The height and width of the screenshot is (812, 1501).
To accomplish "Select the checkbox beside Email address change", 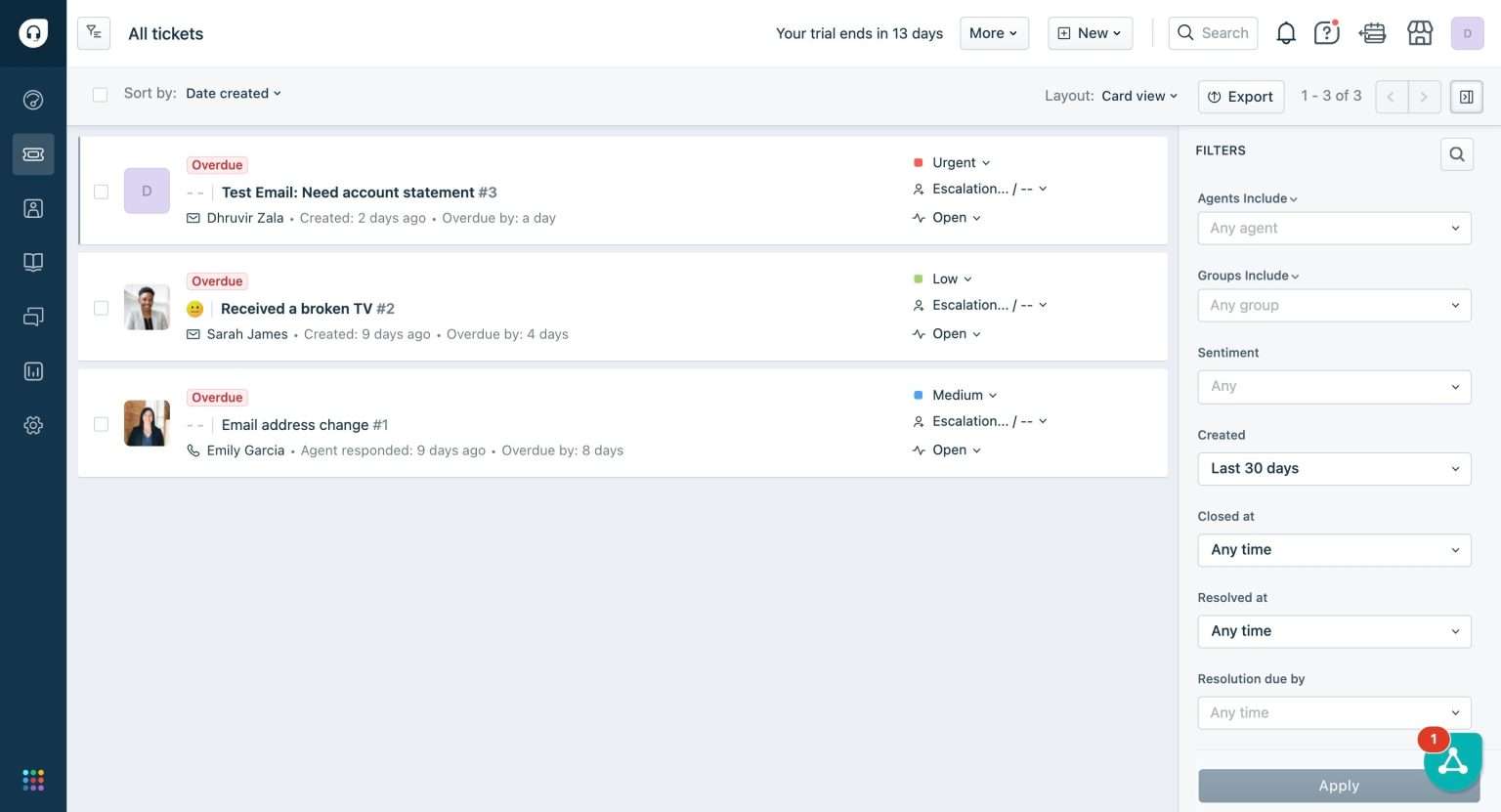I will tap(101, 423).
